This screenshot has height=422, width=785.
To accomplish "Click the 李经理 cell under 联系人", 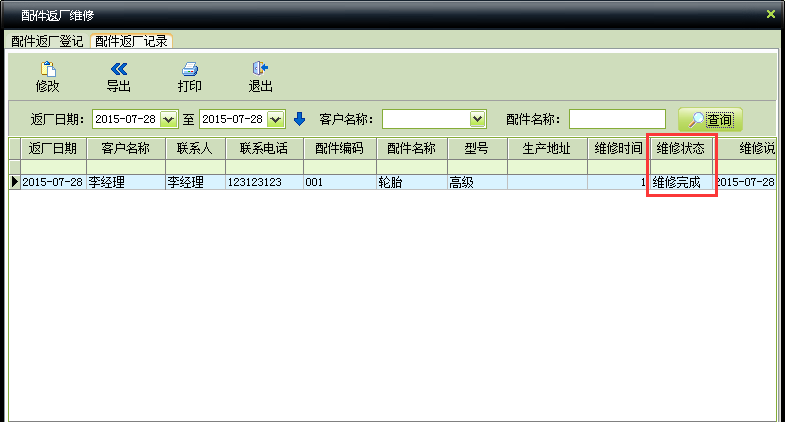I will 196,182.
